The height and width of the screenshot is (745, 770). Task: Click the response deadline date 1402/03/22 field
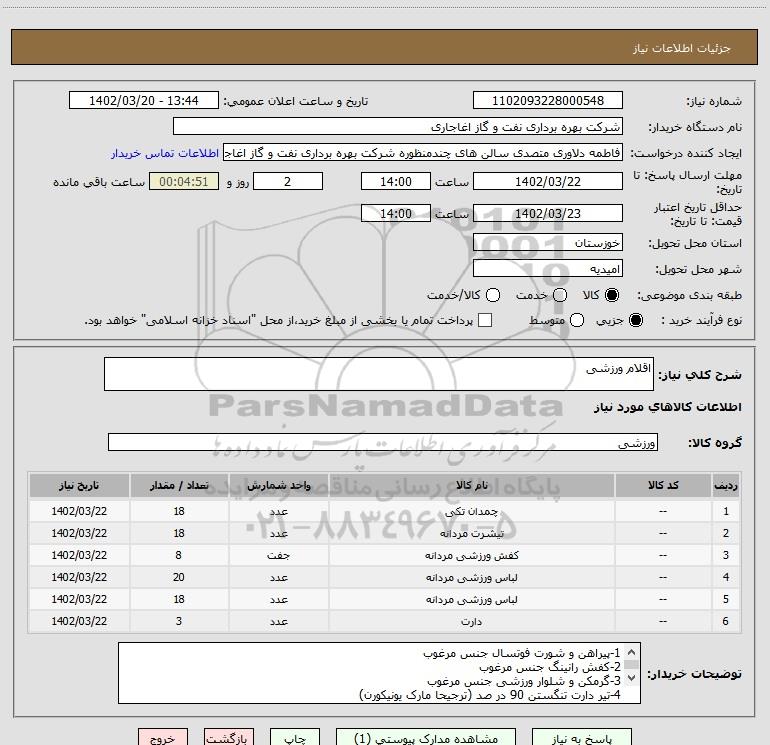tap(548, 181)
